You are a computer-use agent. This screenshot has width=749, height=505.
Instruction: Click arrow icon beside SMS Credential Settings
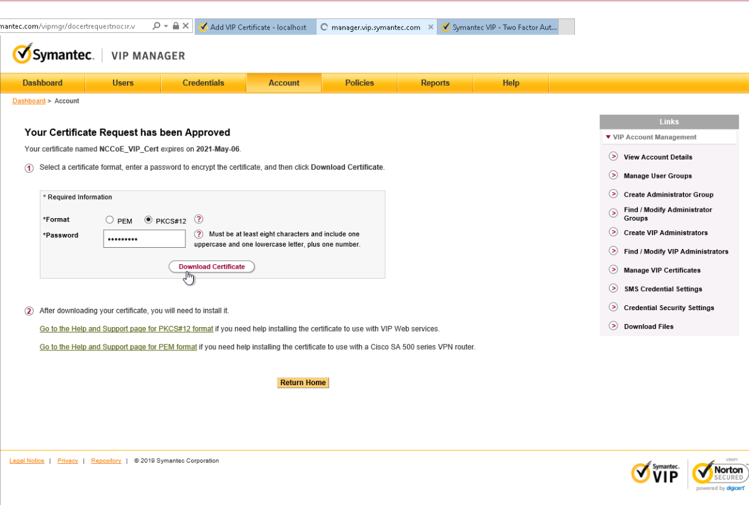tap(613, 289)
